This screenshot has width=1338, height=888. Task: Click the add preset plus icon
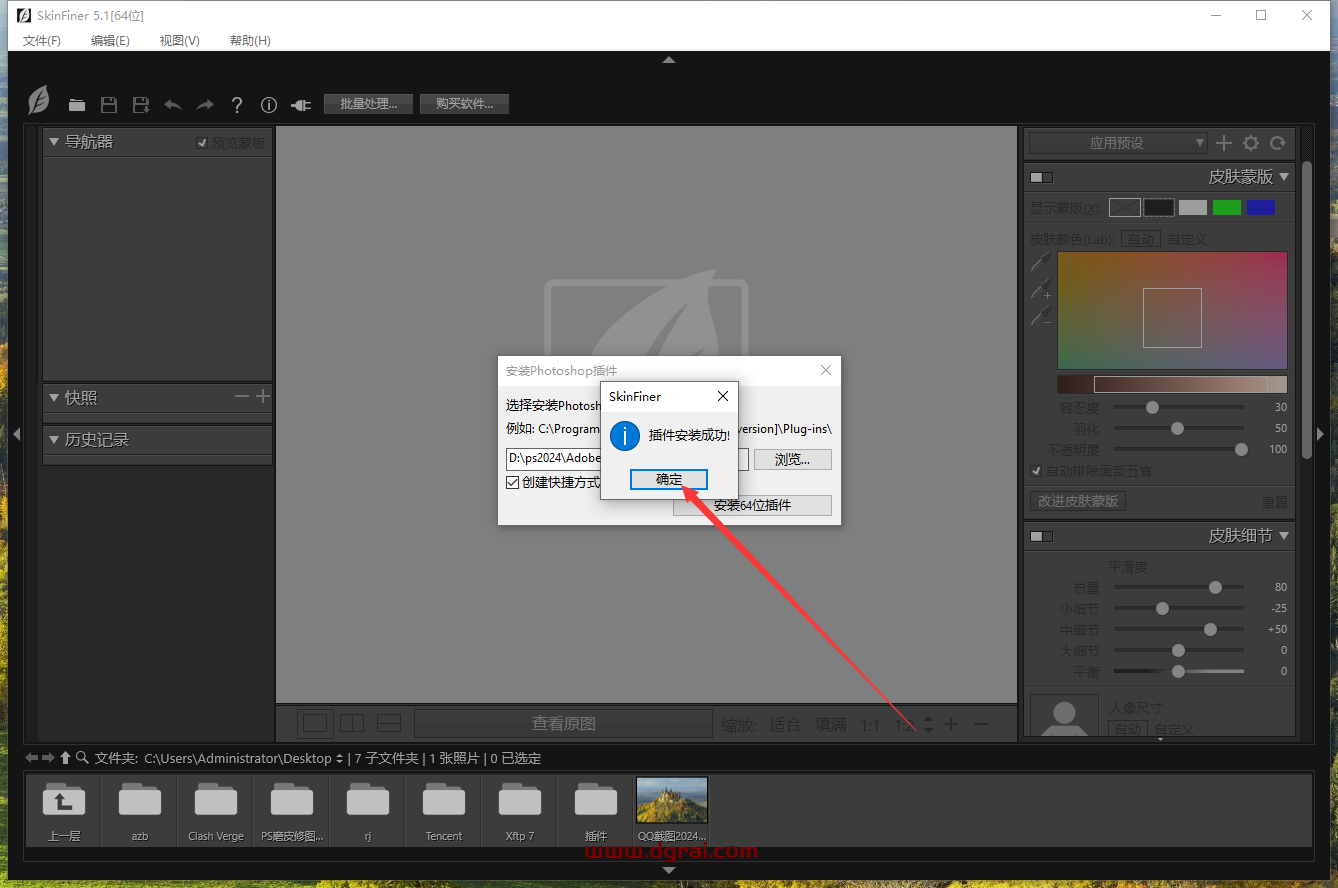[x=1224, y=143]
